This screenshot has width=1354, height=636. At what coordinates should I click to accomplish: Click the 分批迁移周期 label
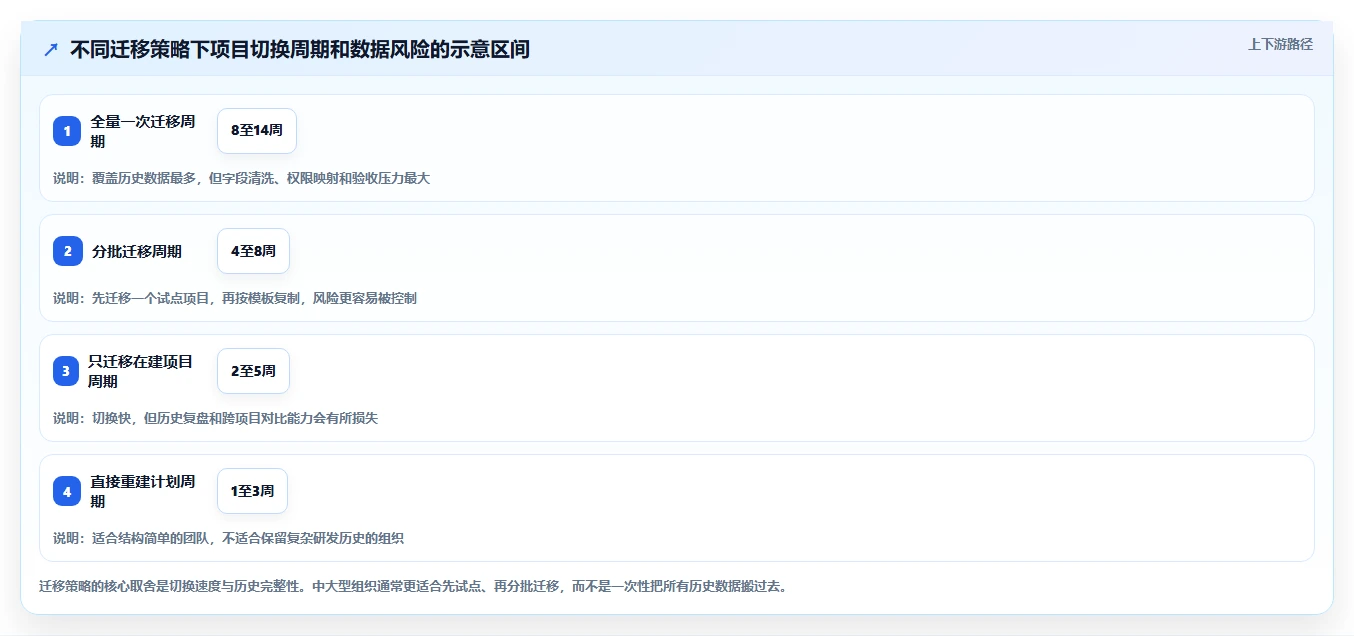[137, 251]
